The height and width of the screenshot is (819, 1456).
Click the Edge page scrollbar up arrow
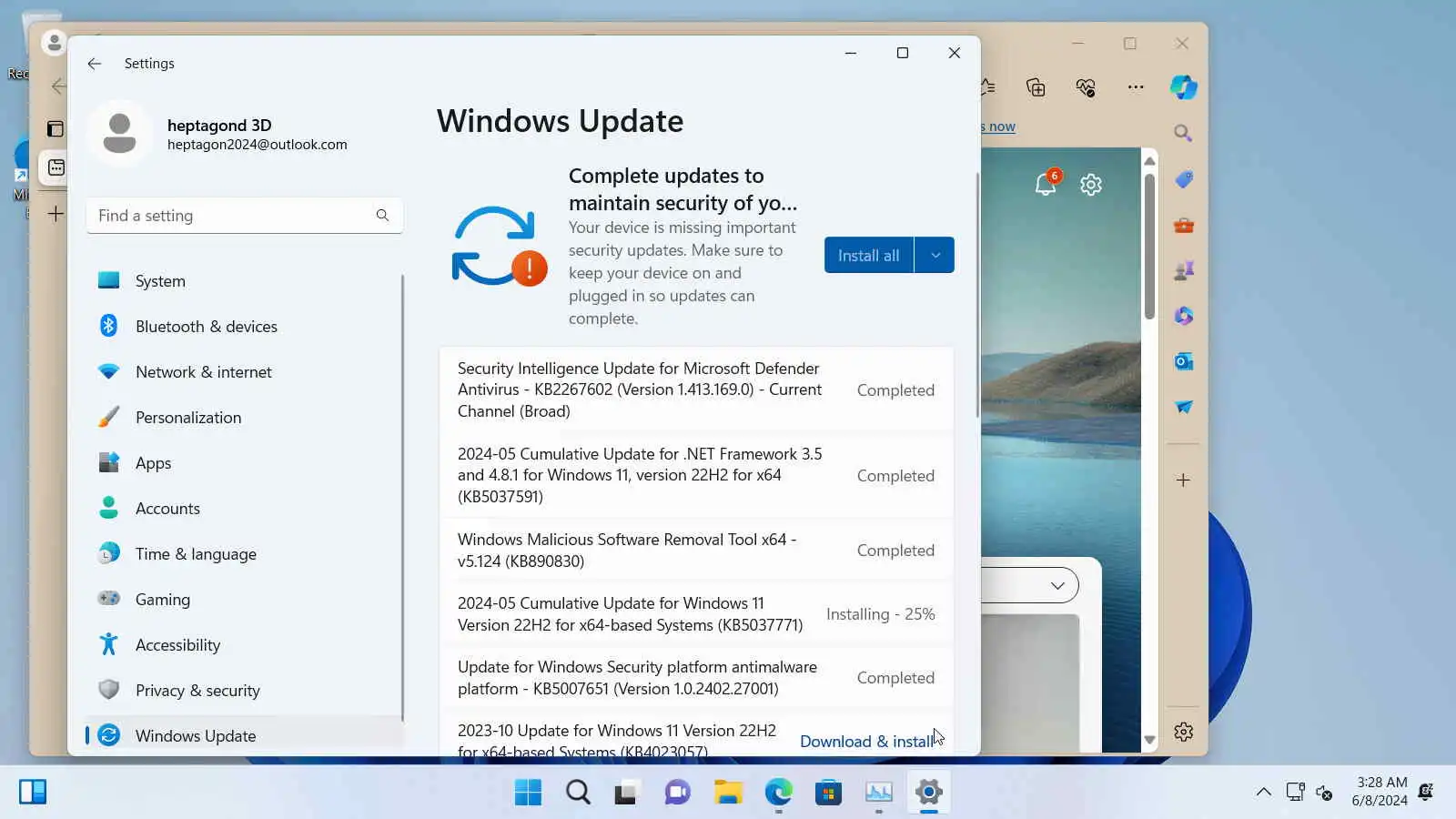[1149, 160]
